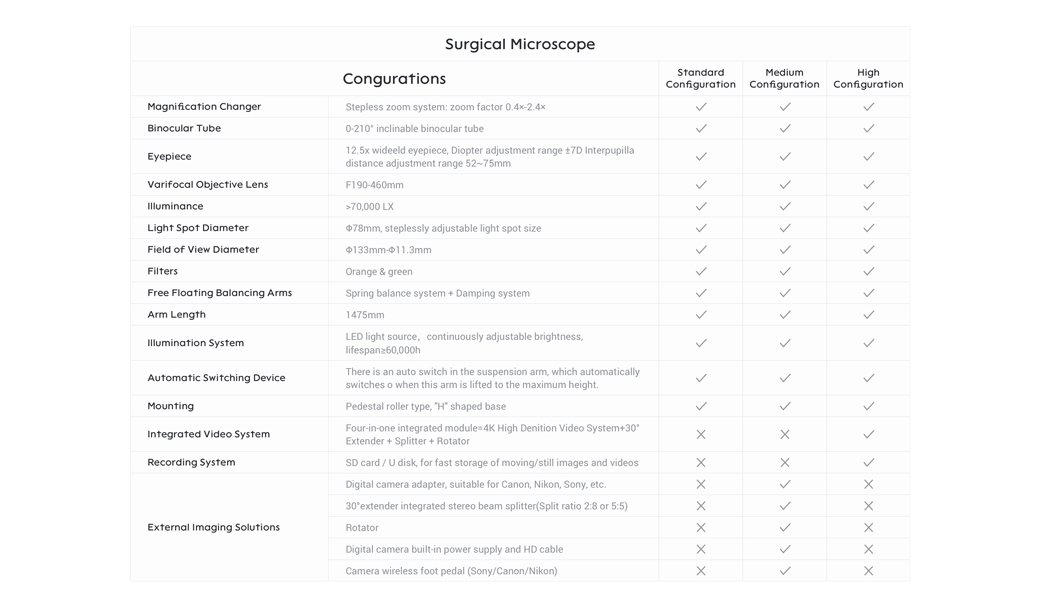Image resolution: width=1040 pixels, height=611 pixels.
Task: Click High checkmark for Mounting row
Action: tap(868, 406)
